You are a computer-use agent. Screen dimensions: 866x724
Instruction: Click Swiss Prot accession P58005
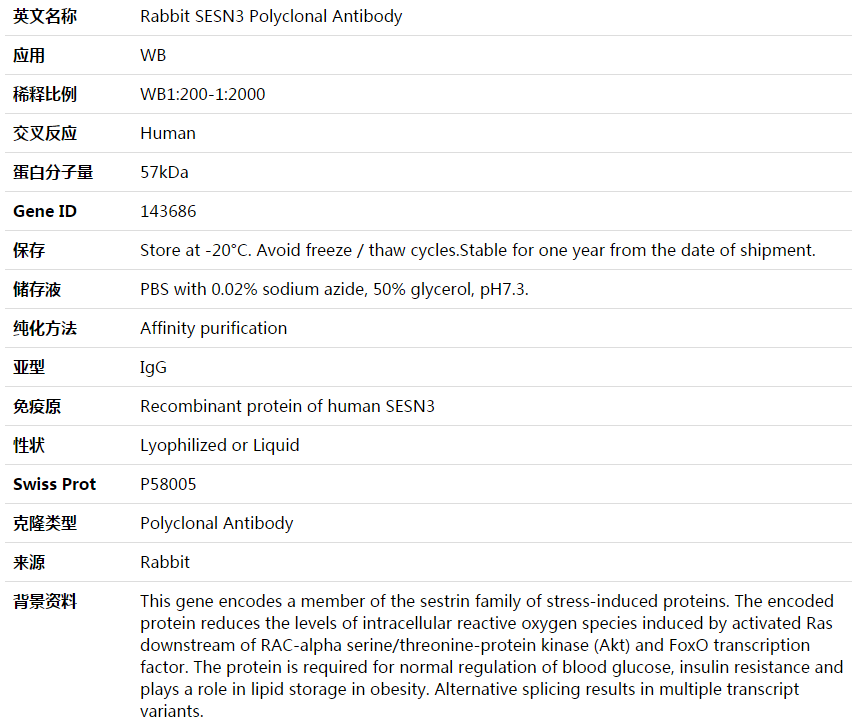[x=168, y=484]
